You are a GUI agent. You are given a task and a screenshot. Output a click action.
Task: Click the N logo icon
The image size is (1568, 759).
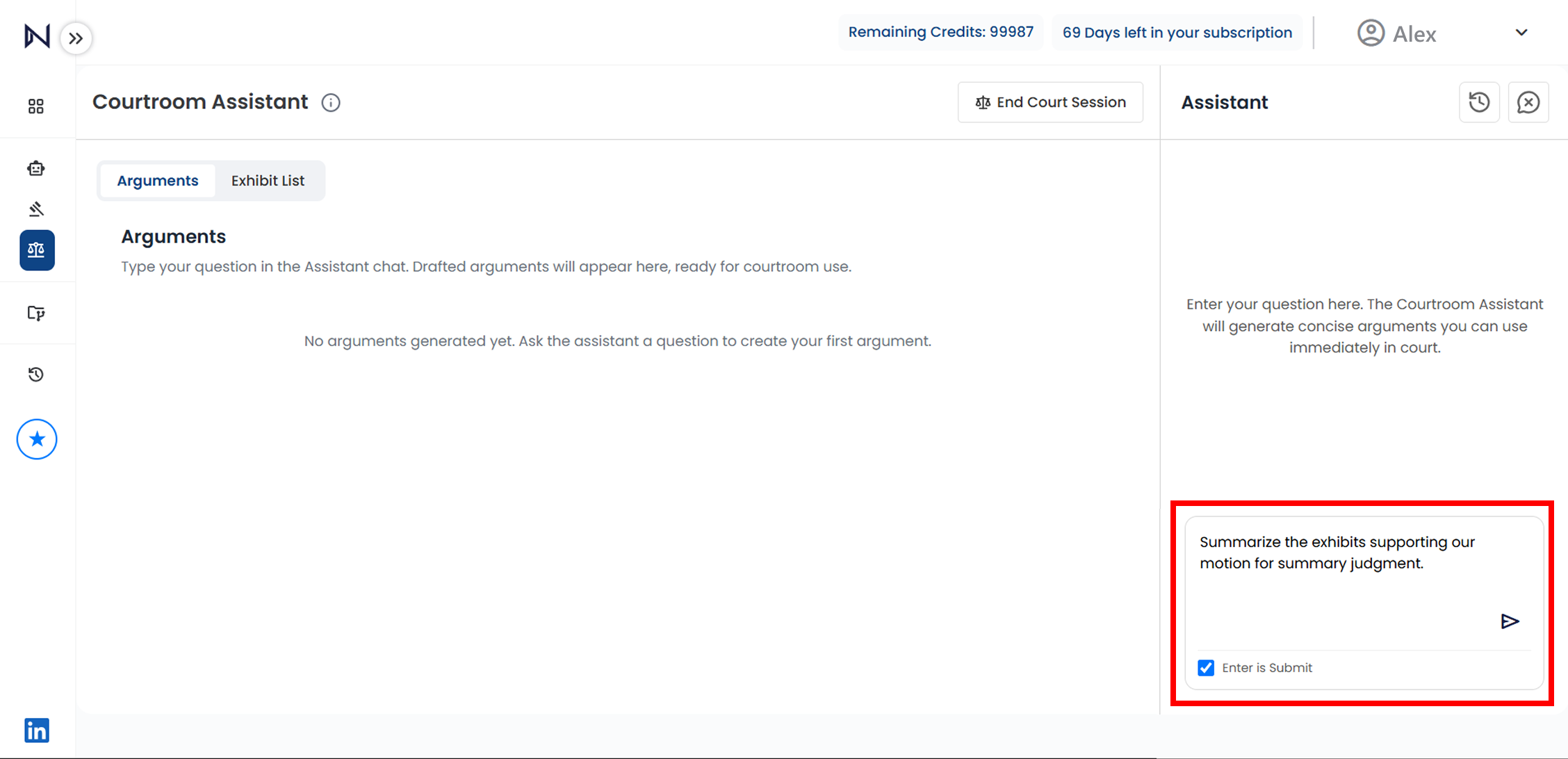[x=37, y=36]
